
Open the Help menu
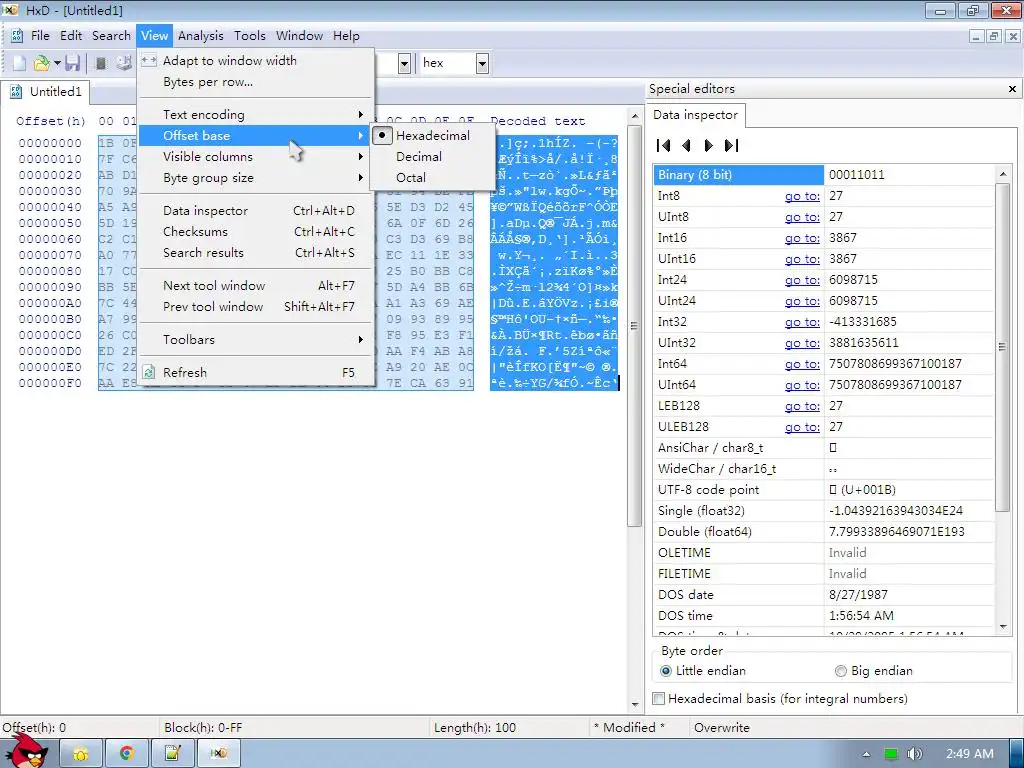tap(346, 36)
